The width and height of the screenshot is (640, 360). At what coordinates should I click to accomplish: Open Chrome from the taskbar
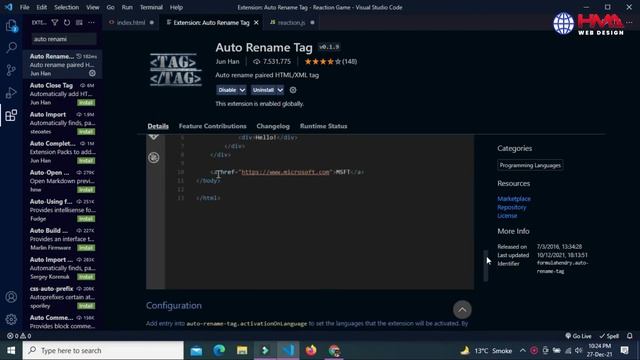[x=334, y=351]
